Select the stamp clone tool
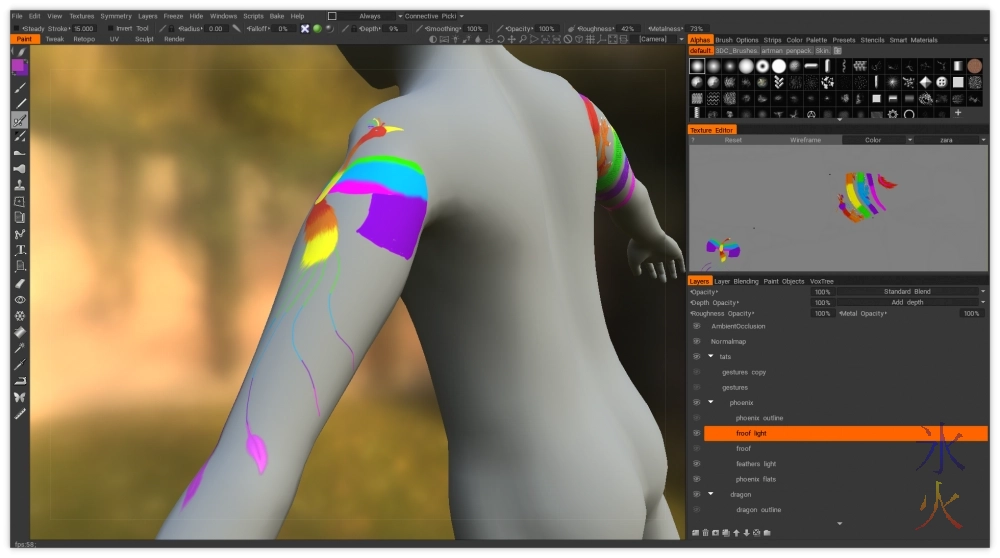Screen dimensions: 1000x558 [20, 185]
